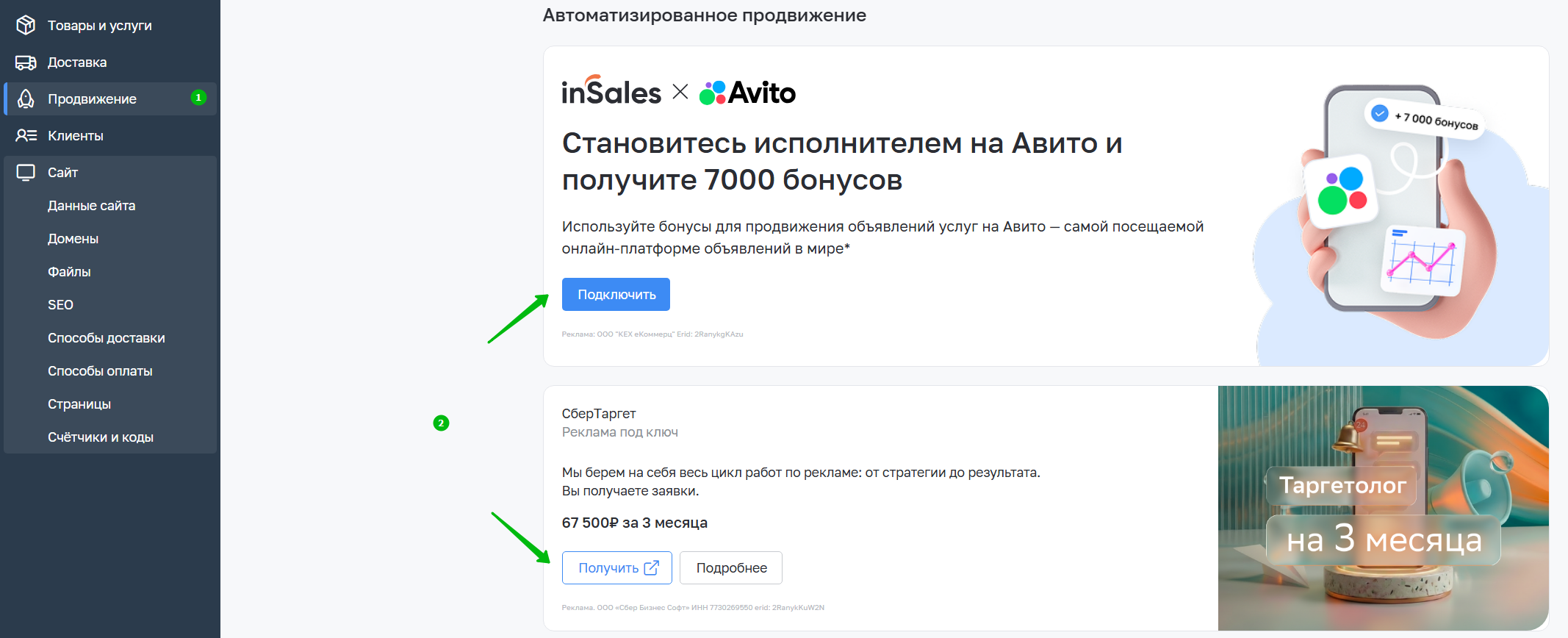Click the truck icon beside Доставка
Viewport: 1568px width, 638px height.
pos(26,62)
